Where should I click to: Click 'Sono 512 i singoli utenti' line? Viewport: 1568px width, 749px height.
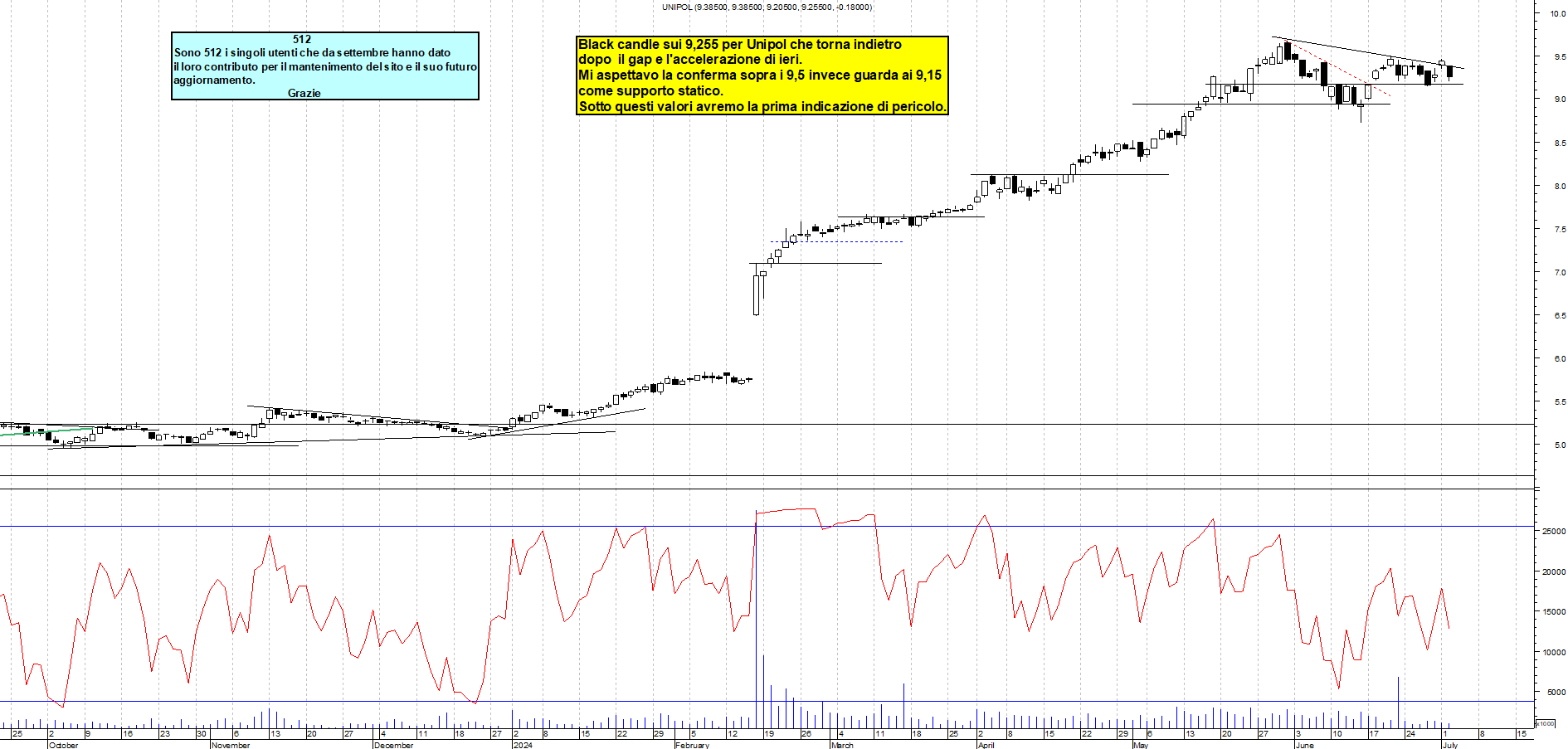click(312, 52)
